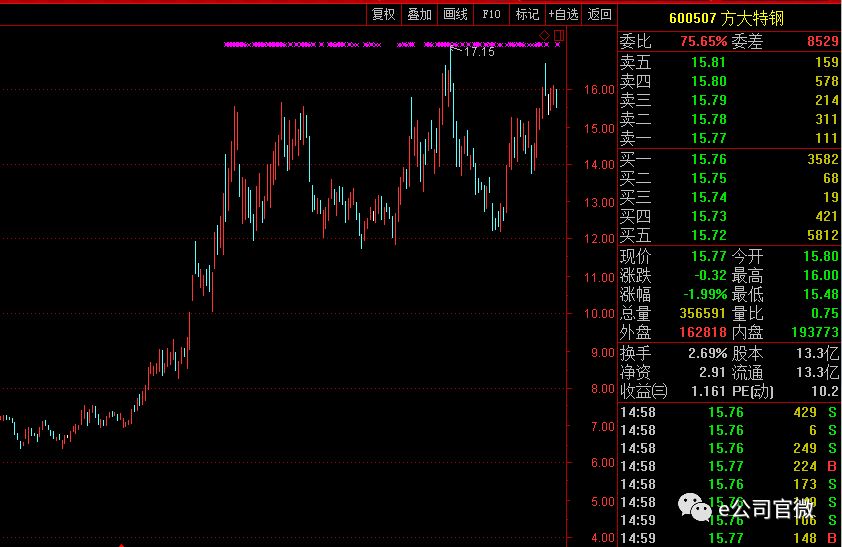
Task: Click the 复权 toolbar button
Action: pos(383,14)
